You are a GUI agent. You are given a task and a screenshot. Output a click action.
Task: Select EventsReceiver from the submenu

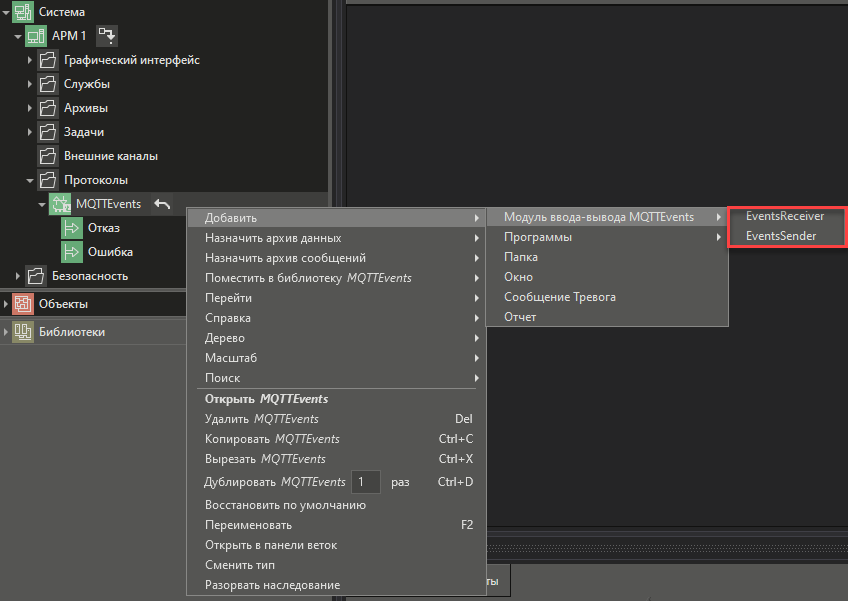pos(784,217)
